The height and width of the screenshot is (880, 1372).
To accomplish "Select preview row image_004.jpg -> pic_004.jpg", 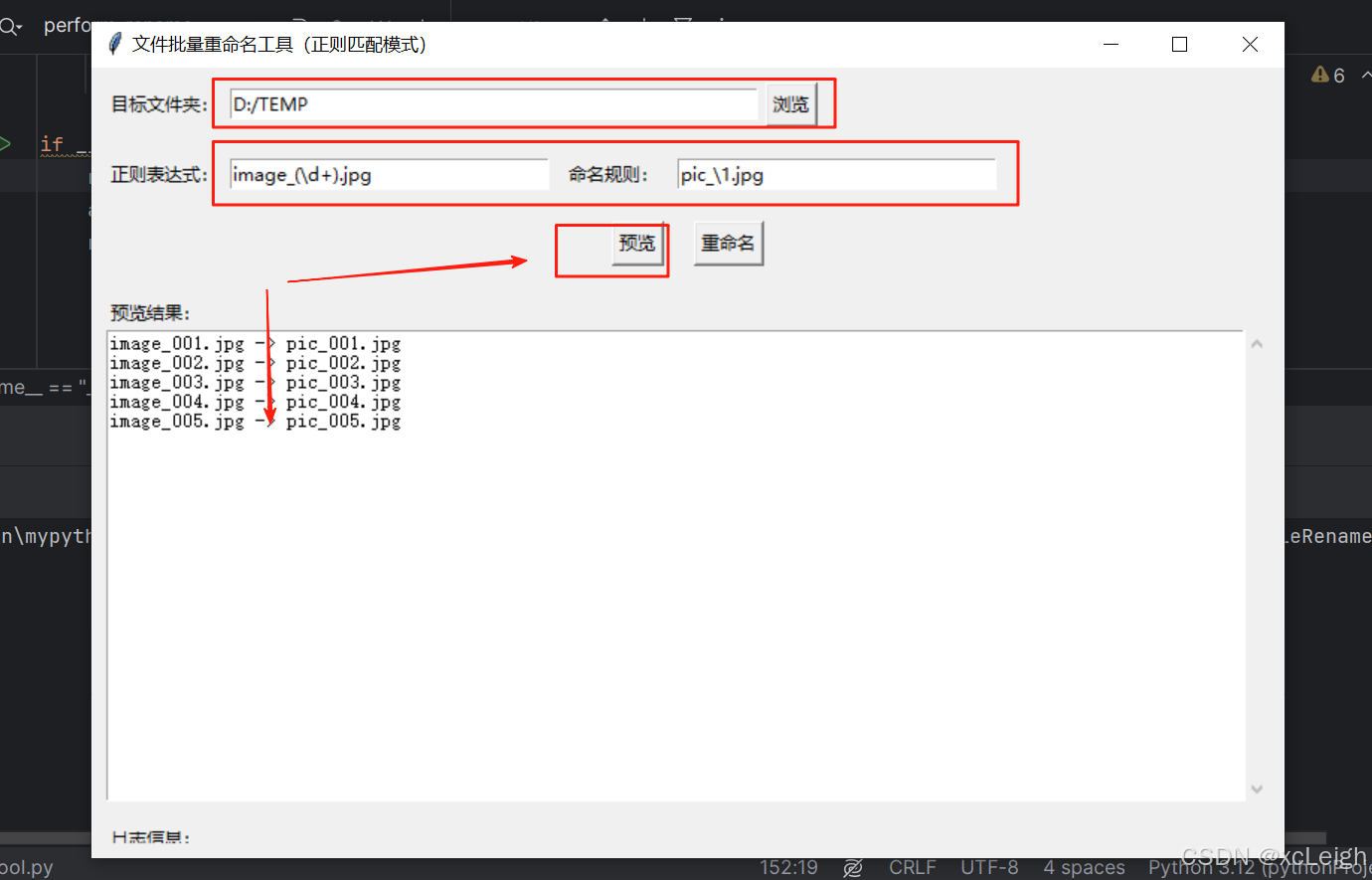I will (256, 403).
